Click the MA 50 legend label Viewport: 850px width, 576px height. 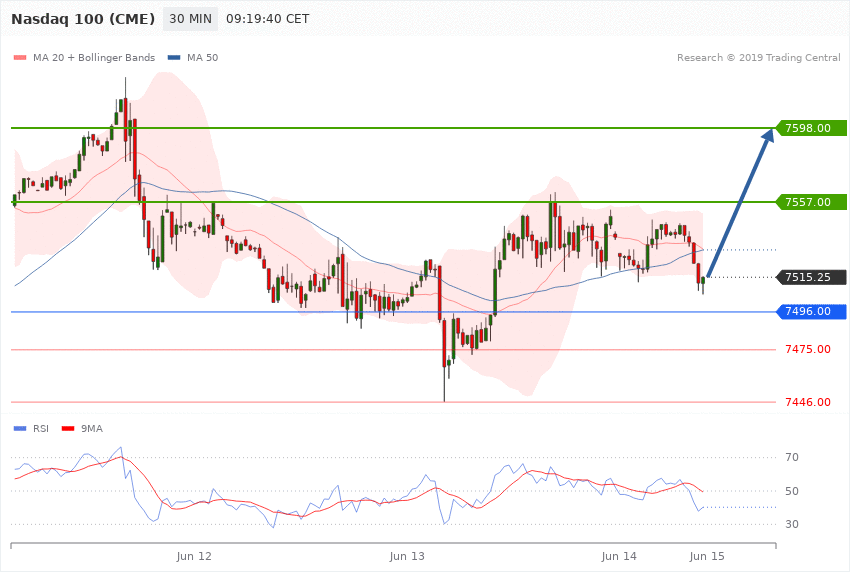point(202,57)
